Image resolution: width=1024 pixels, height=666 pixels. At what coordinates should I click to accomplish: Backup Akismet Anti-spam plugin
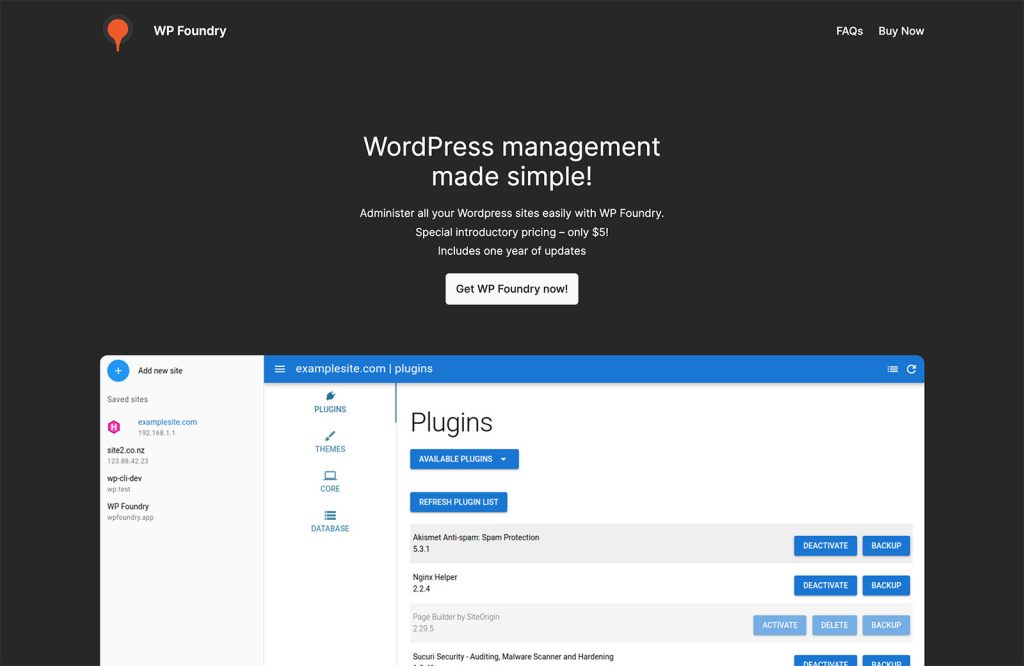(886, 546)
